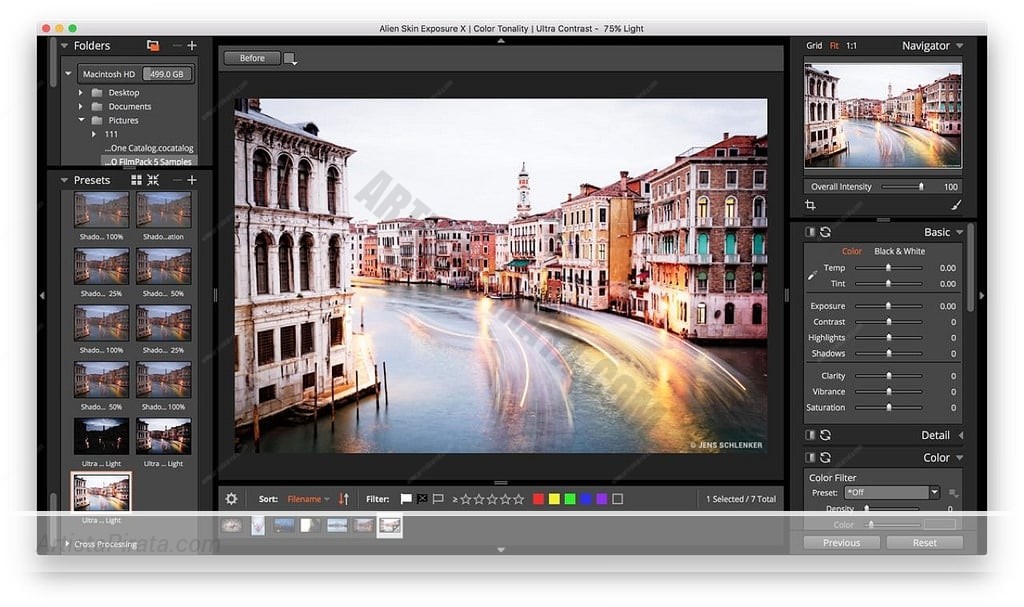Switch Navigator to 1:1 zoom

[x=851, y=46]
